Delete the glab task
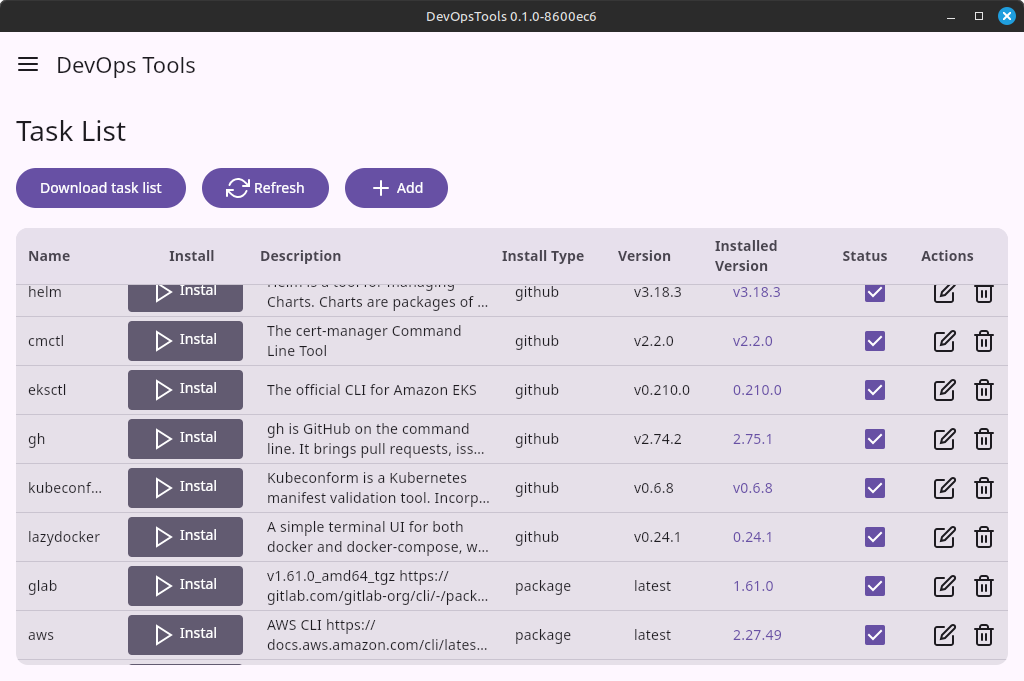1024x681 pixels. (x=984, y=586)
